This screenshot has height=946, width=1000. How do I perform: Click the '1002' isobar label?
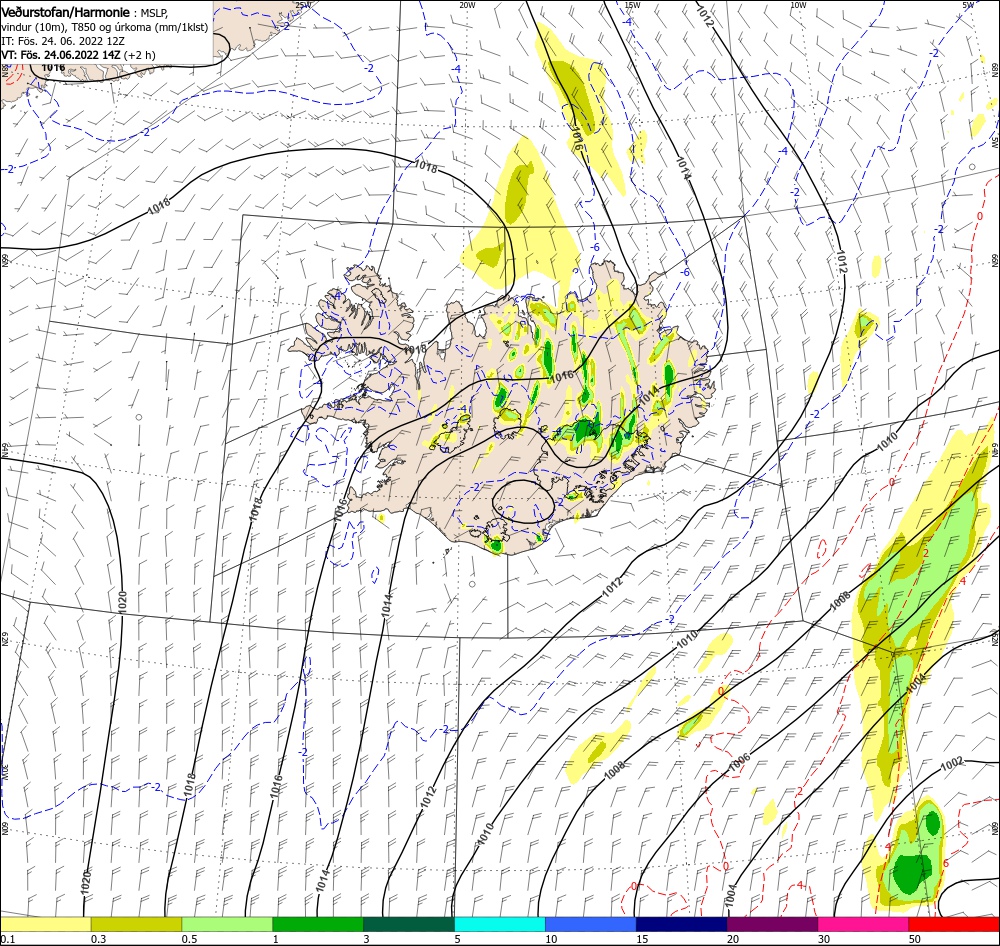pos(952,763)
